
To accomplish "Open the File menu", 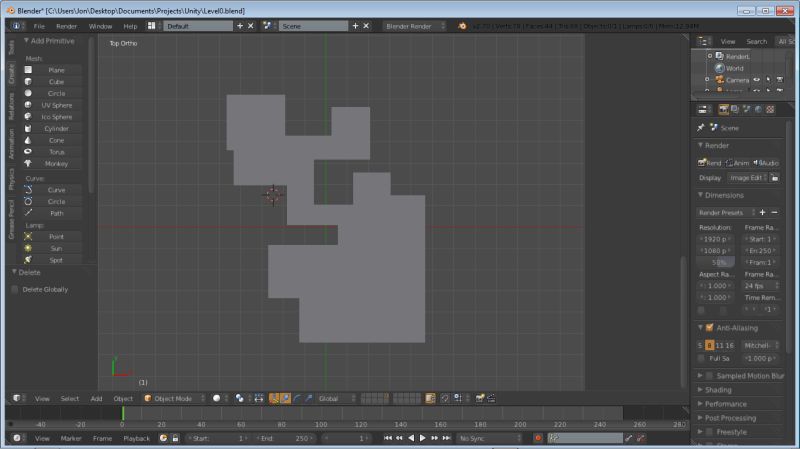I will click(39, 26).
